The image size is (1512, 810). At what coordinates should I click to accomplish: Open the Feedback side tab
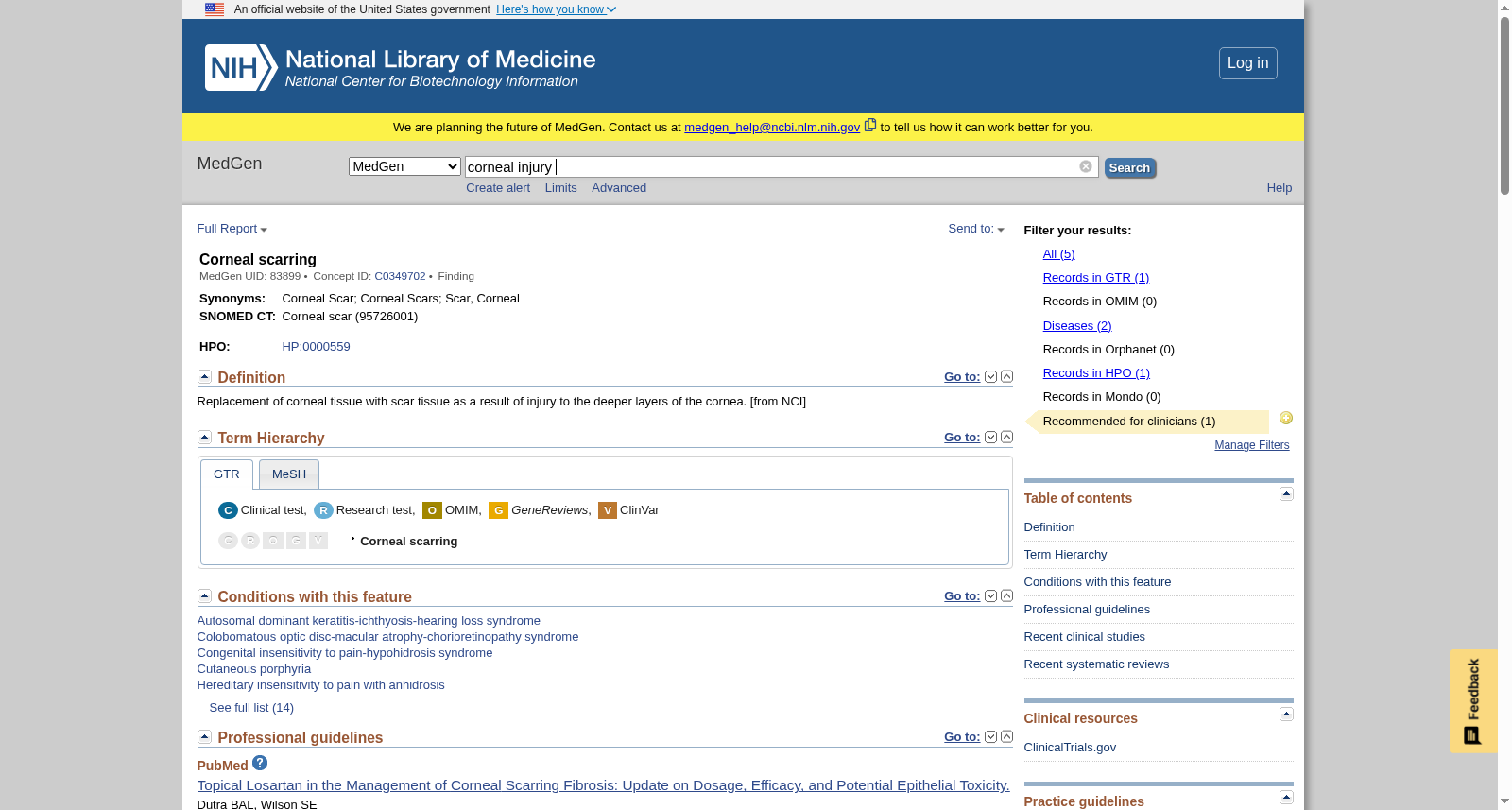[x=1473, y=700]
